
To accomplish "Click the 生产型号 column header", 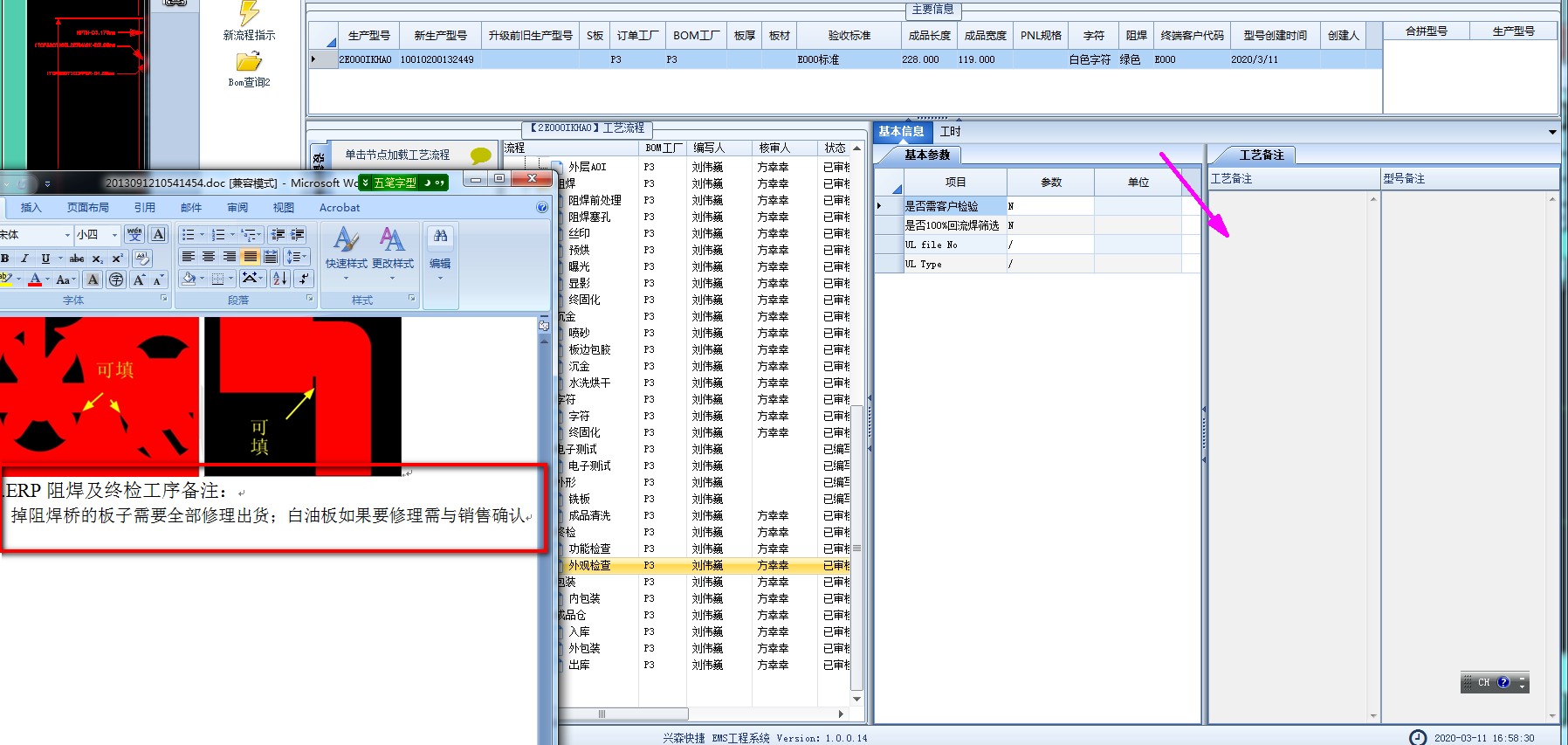I will click(x=368, y=36).
